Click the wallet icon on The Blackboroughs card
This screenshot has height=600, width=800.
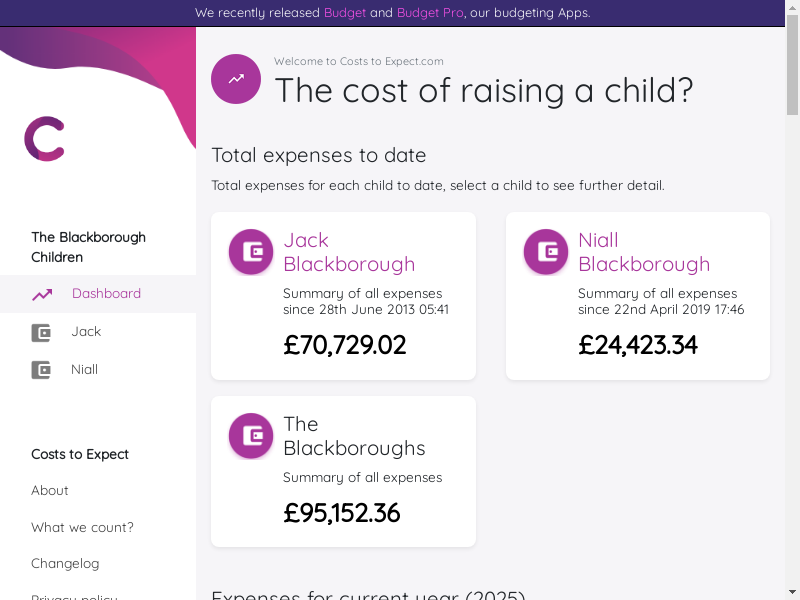[x=251, y=436]
